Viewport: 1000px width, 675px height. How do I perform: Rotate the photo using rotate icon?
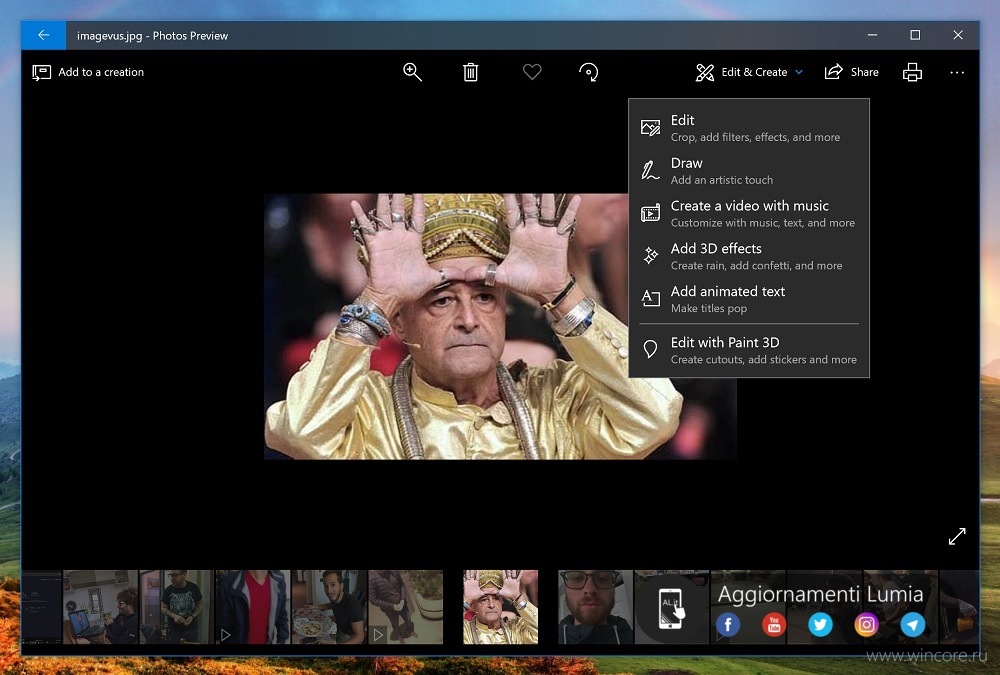(x=589, y=72)
